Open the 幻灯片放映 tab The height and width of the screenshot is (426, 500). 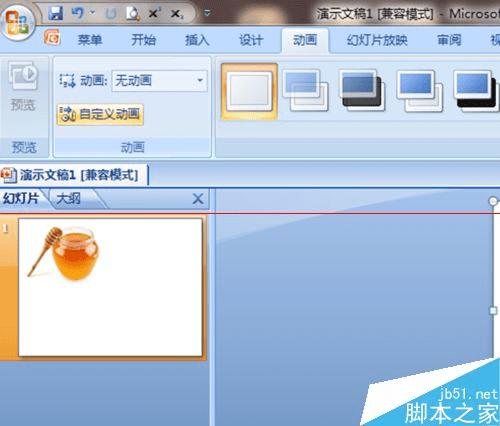coord(377,40)
